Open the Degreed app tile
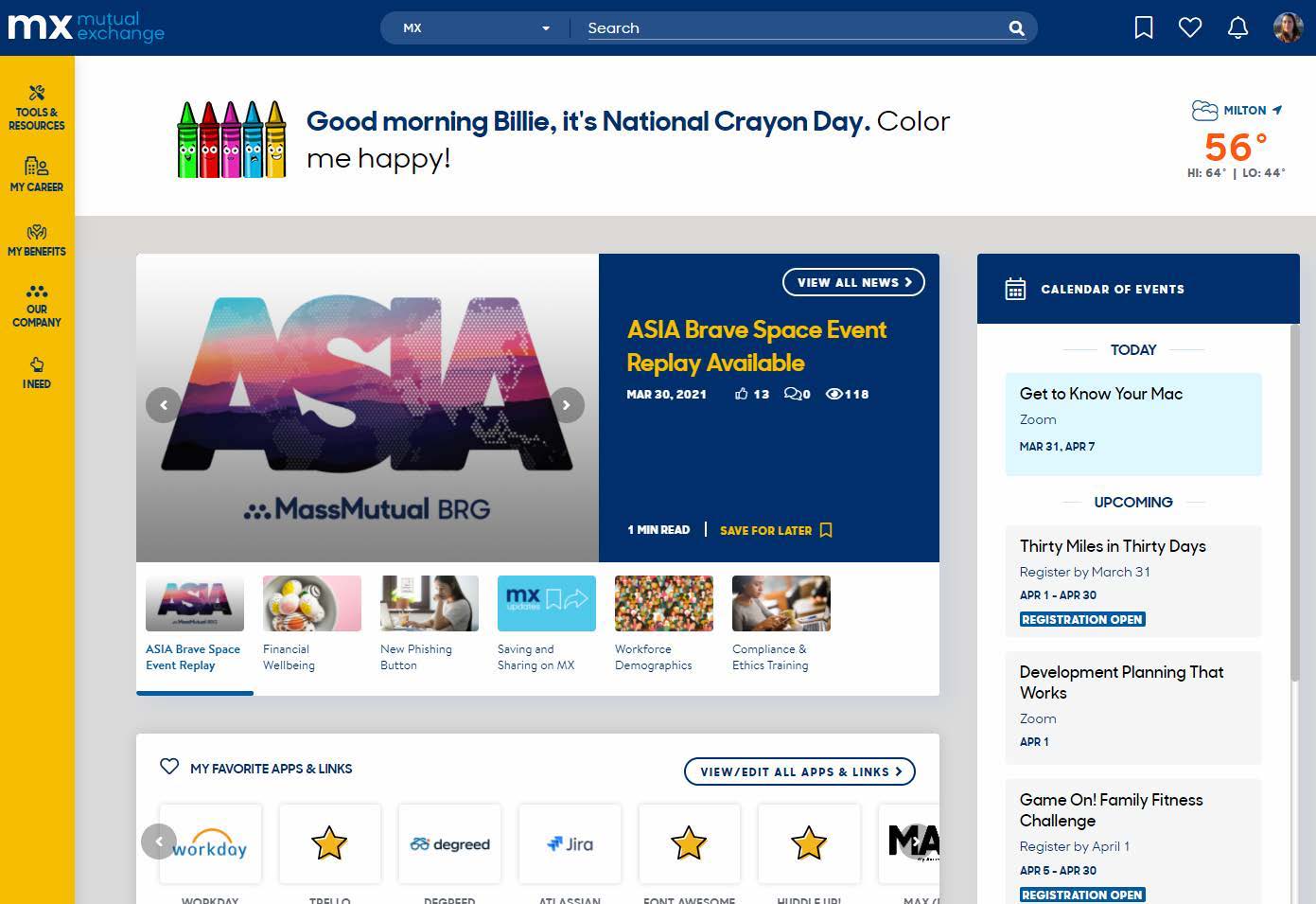Viewport: 1316px width, 904px height. 449,843
